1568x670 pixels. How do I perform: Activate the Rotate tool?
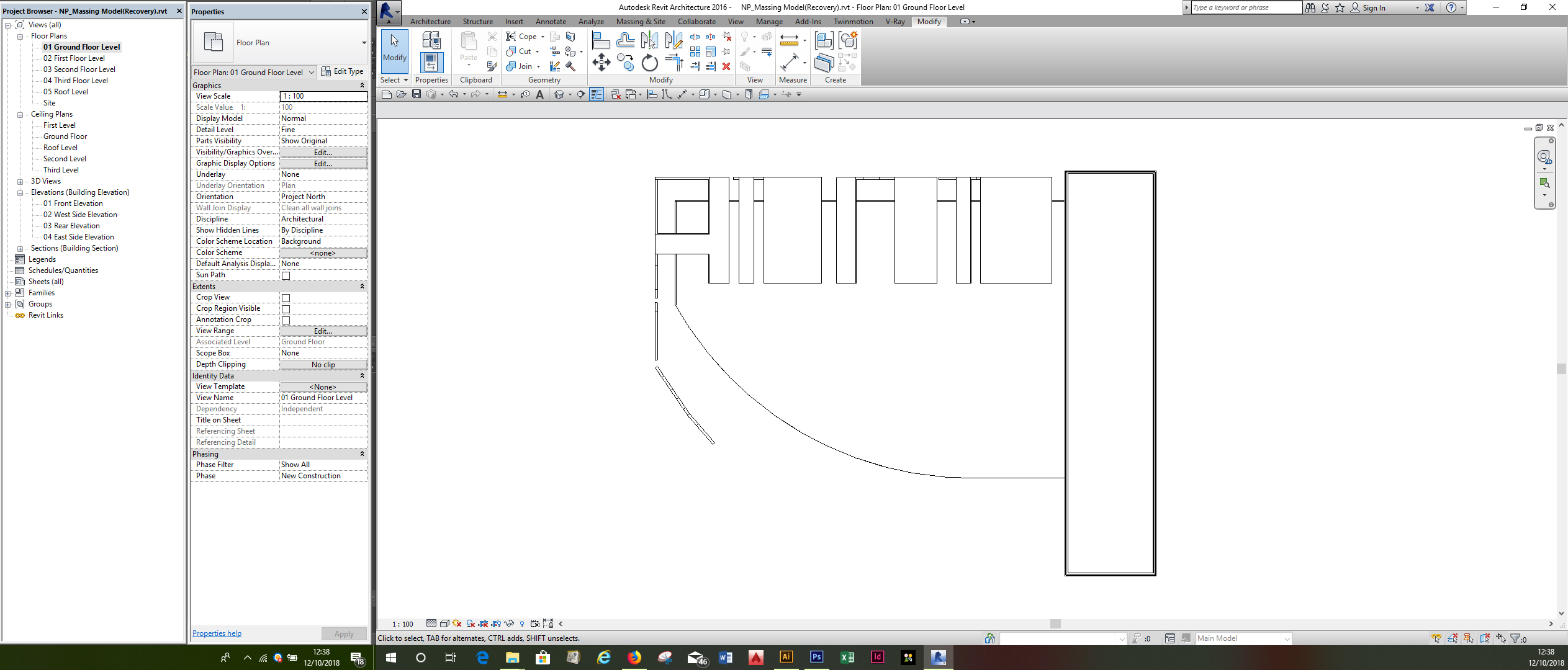[x=649, y=62]
